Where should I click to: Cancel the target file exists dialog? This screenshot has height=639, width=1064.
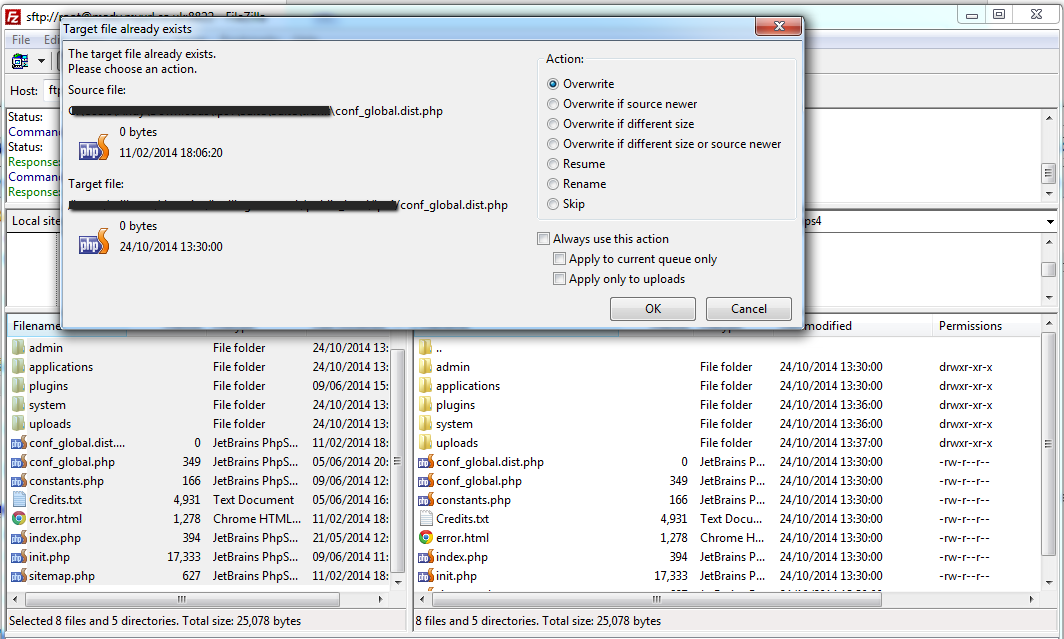(748, 309)
